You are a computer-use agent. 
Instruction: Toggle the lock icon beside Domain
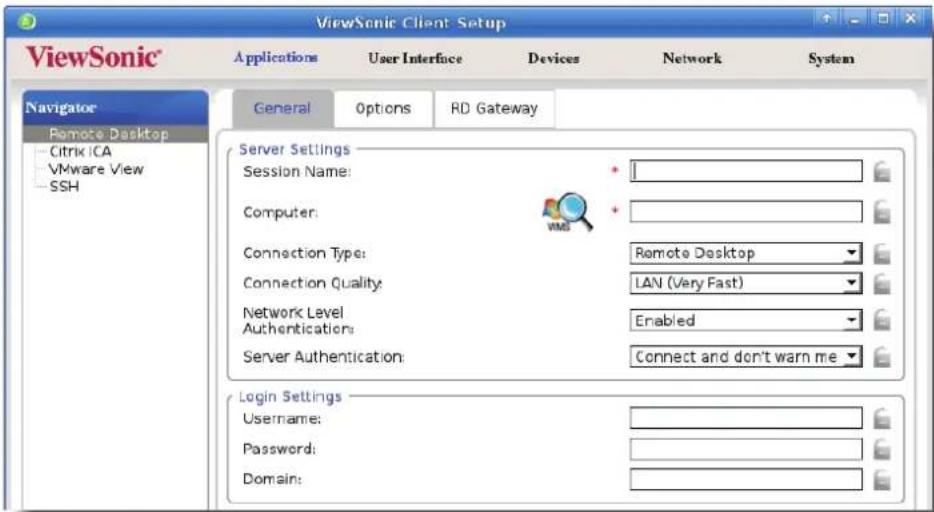882,480
